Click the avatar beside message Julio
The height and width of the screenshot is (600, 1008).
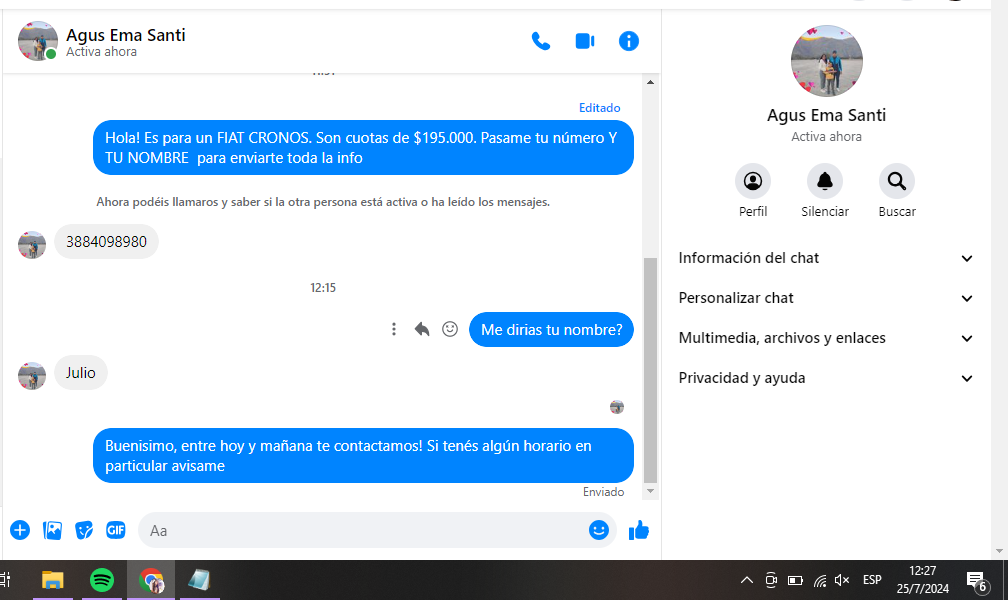tap(32, 376)
